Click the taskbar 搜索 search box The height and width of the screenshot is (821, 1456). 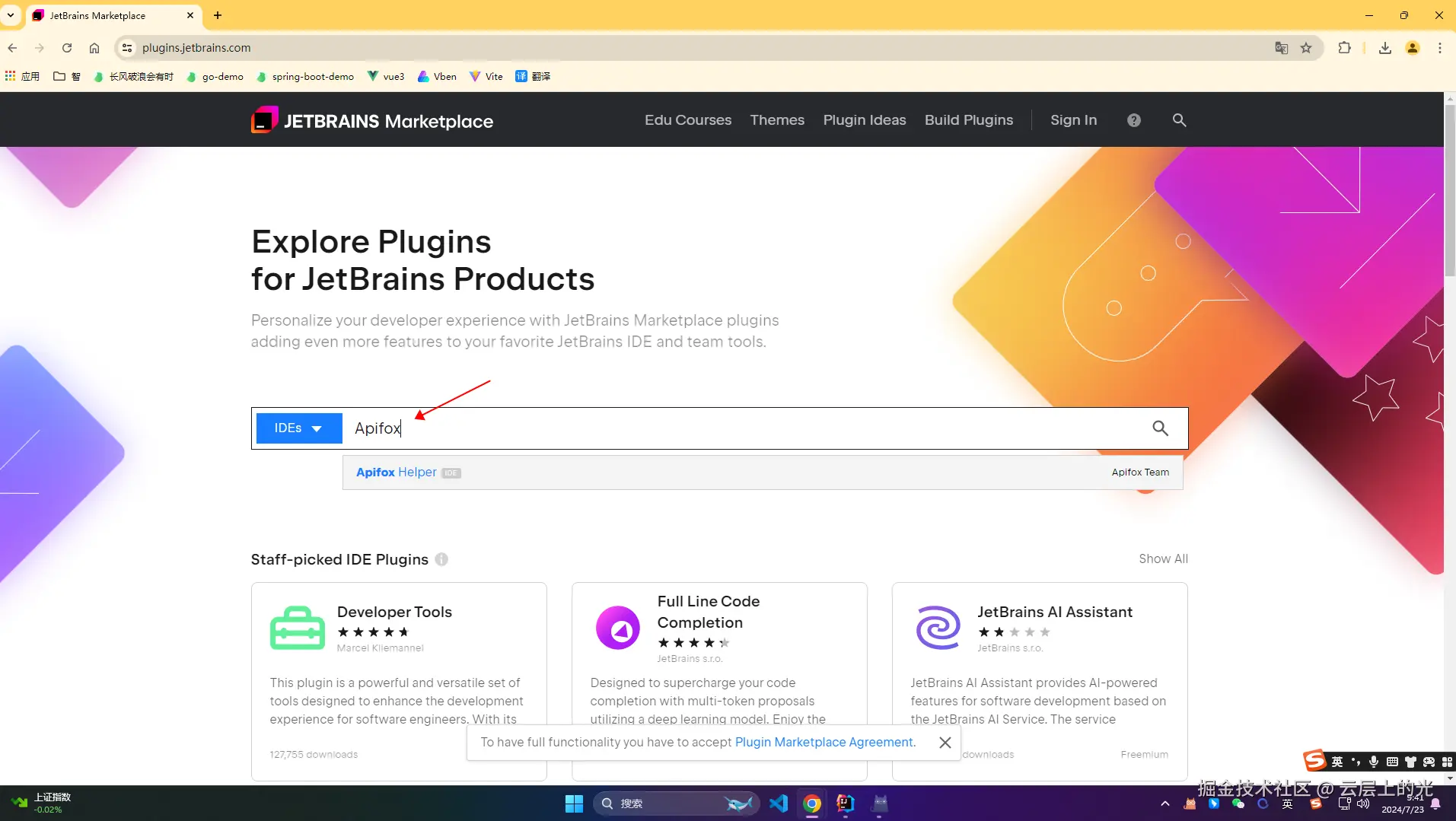tap(676, 803)
